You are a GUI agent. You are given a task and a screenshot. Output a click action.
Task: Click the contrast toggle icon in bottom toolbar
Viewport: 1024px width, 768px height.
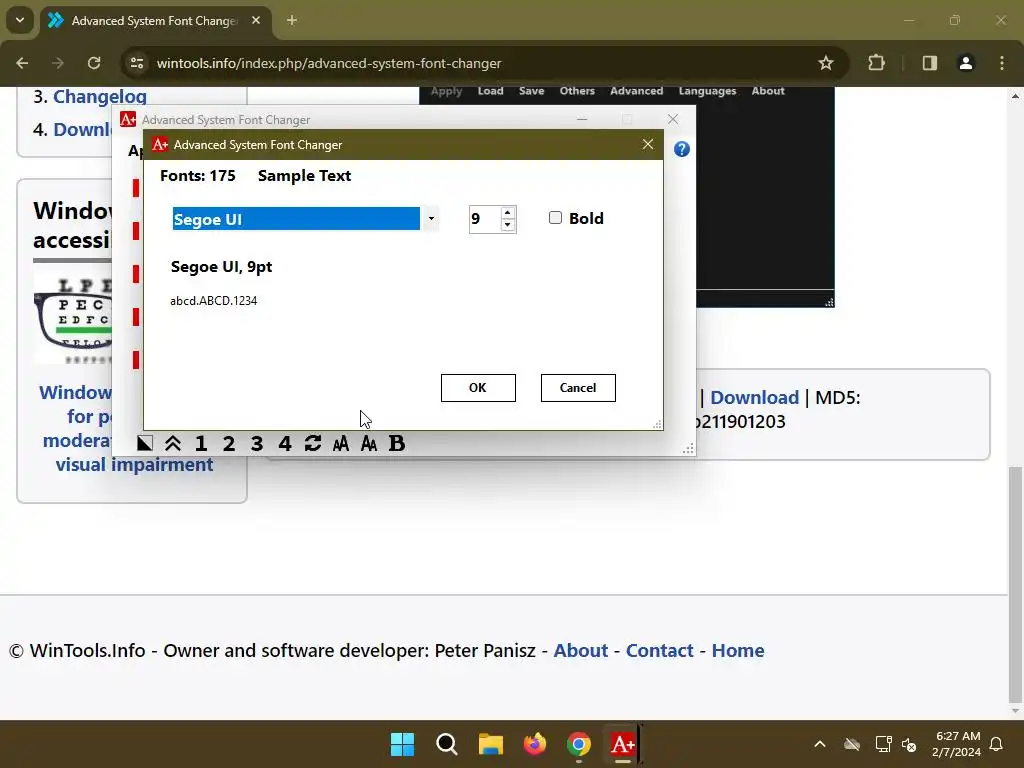tap(145, 443)
